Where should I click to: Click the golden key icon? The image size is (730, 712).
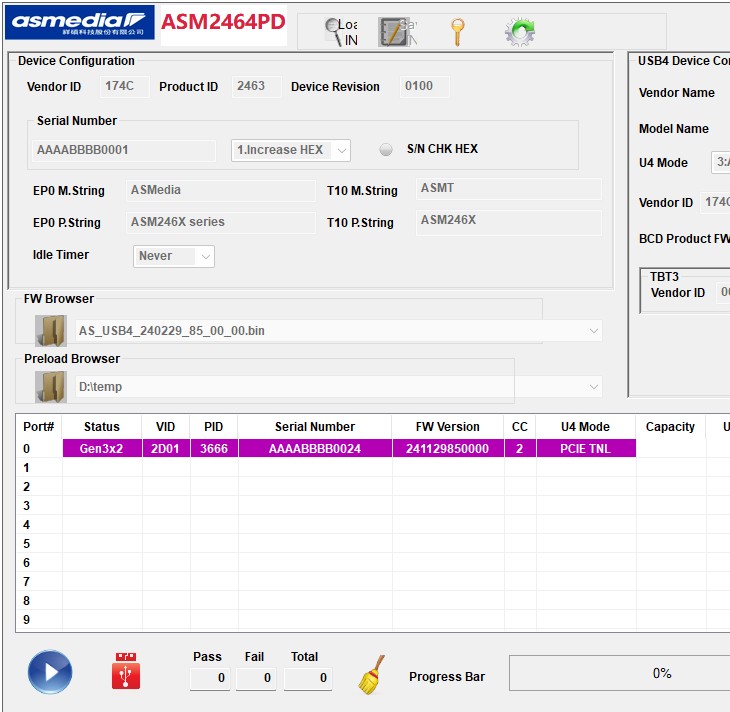(x=457, y=32)
